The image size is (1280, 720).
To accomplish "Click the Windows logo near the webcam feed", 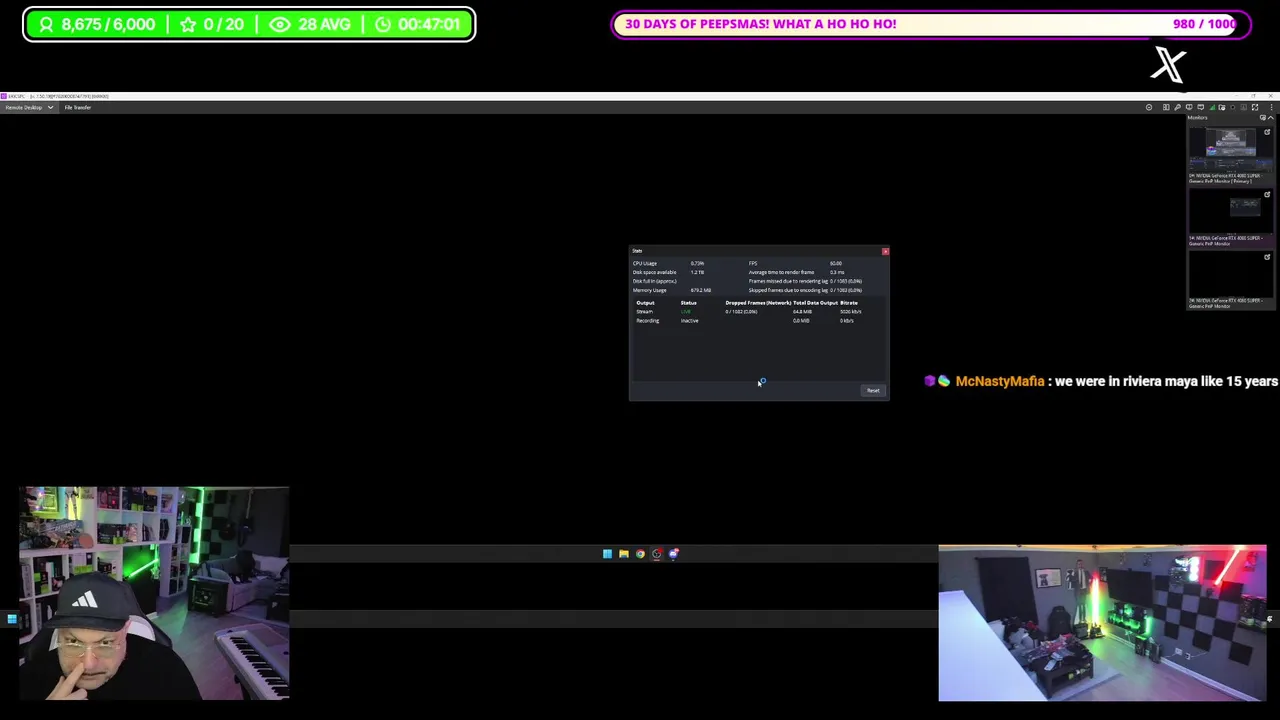I will (11, 620).
